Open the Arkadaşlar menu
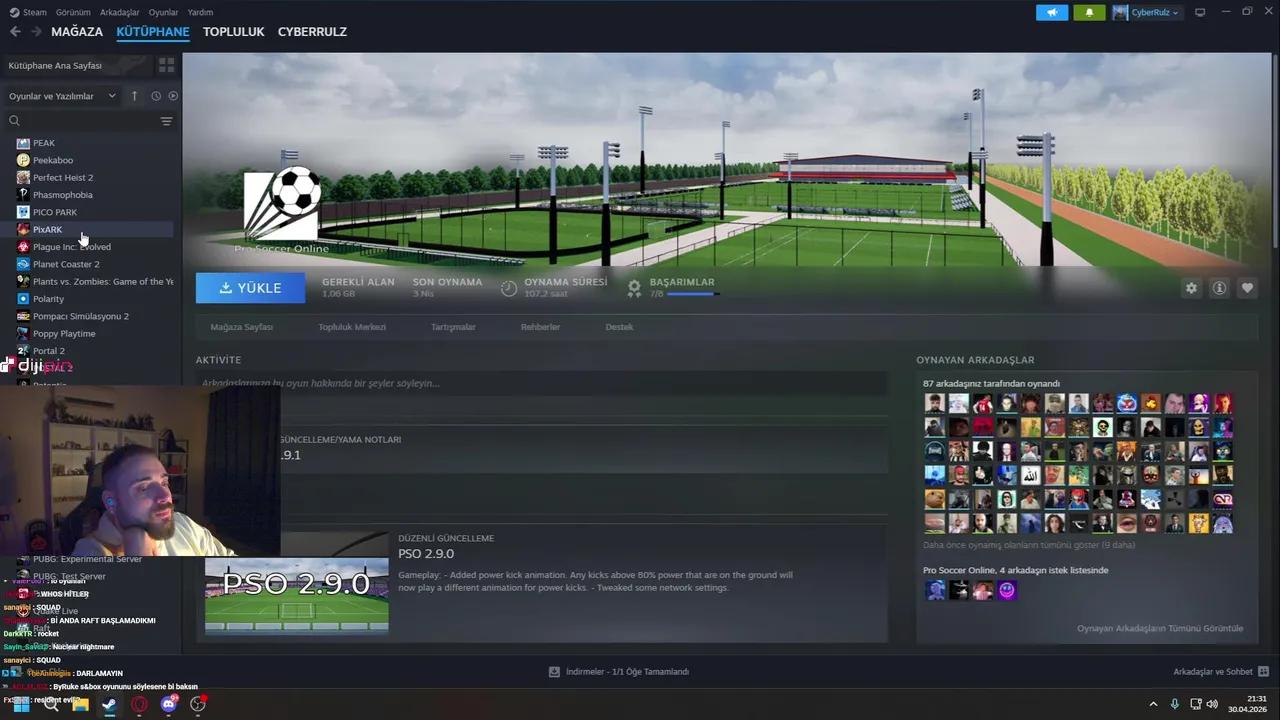1280x720 pixels. pyautogui.click(x=120, y=12)
